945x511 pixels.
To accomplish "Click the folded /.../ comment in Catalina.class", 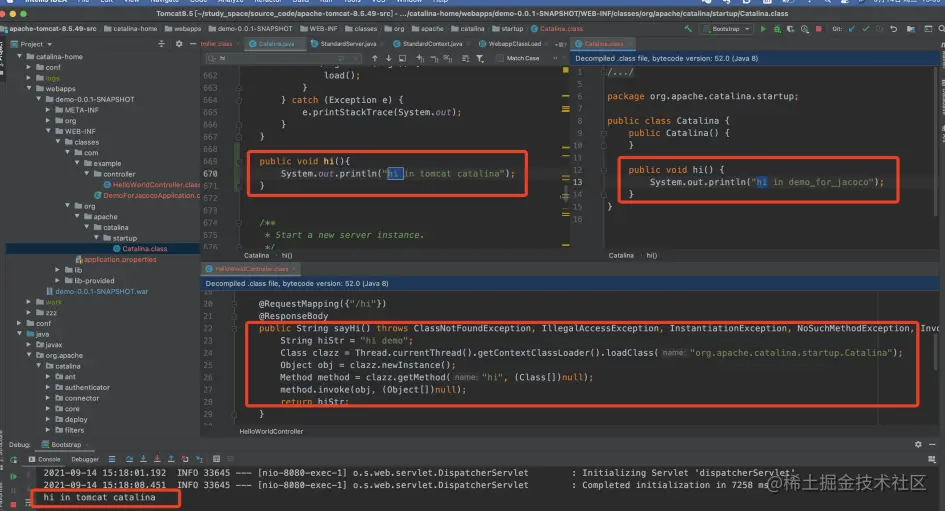I will (620, 72).
